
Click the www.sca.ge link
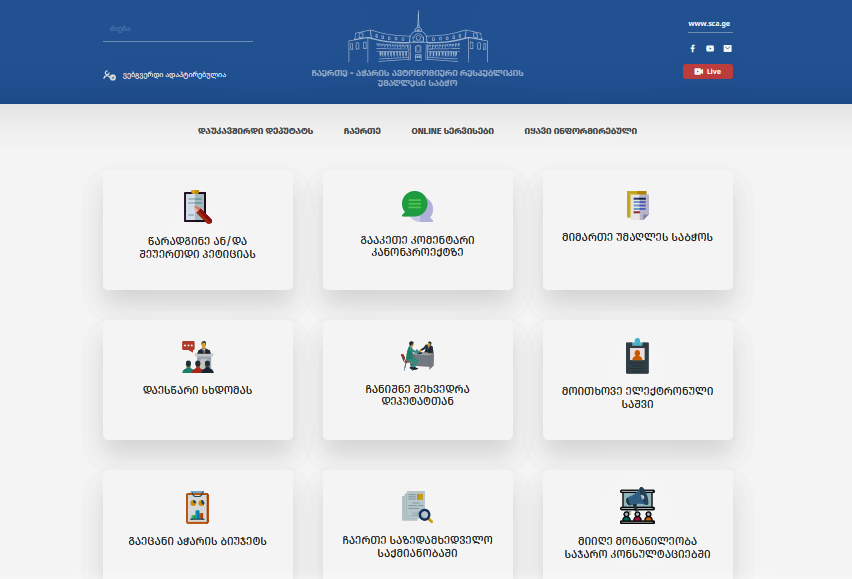tap(708, 24)
